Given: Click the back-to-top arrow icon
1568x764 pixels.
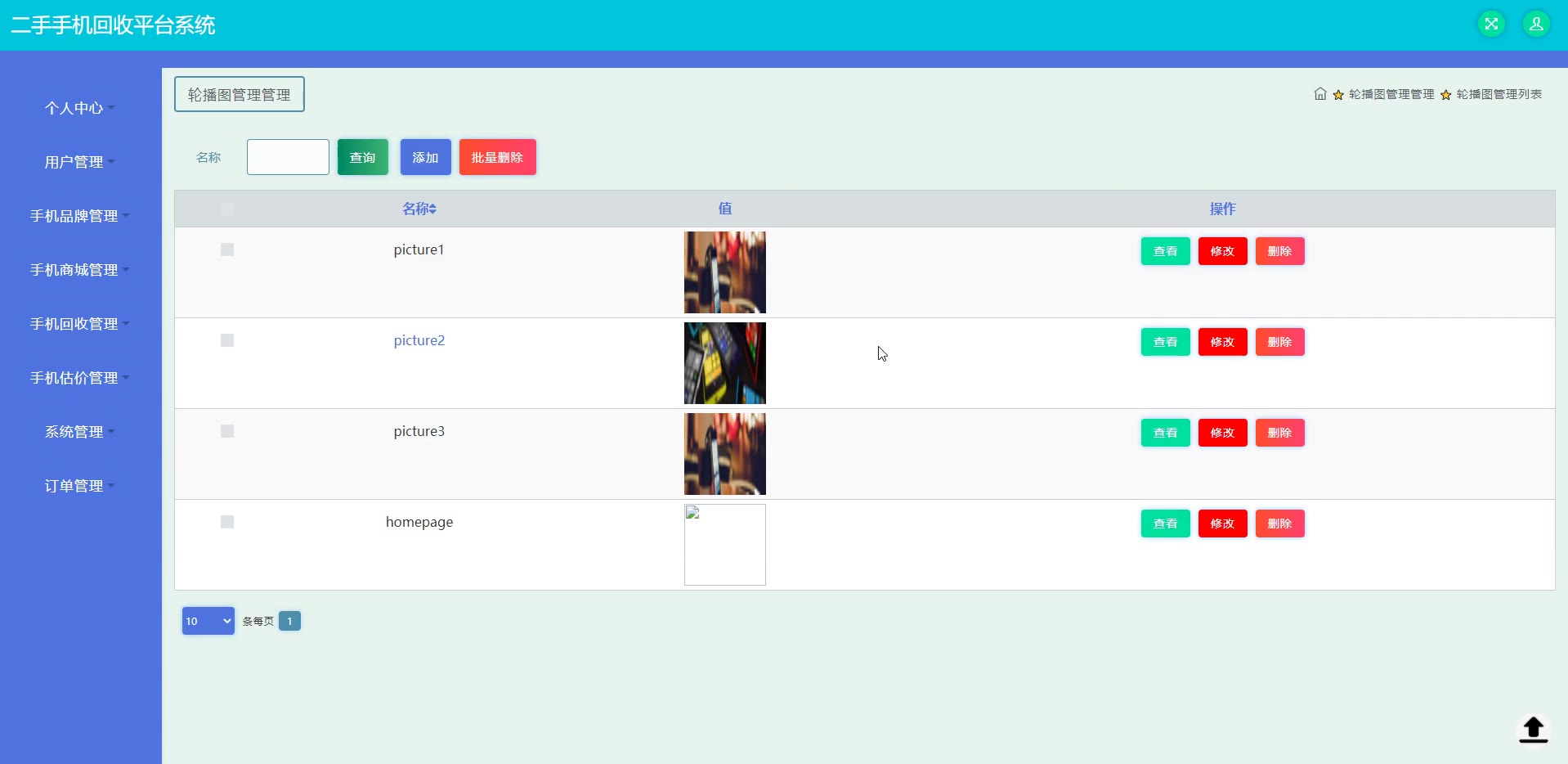Looking at the screenshot, I should click(x=1534, y=729).
